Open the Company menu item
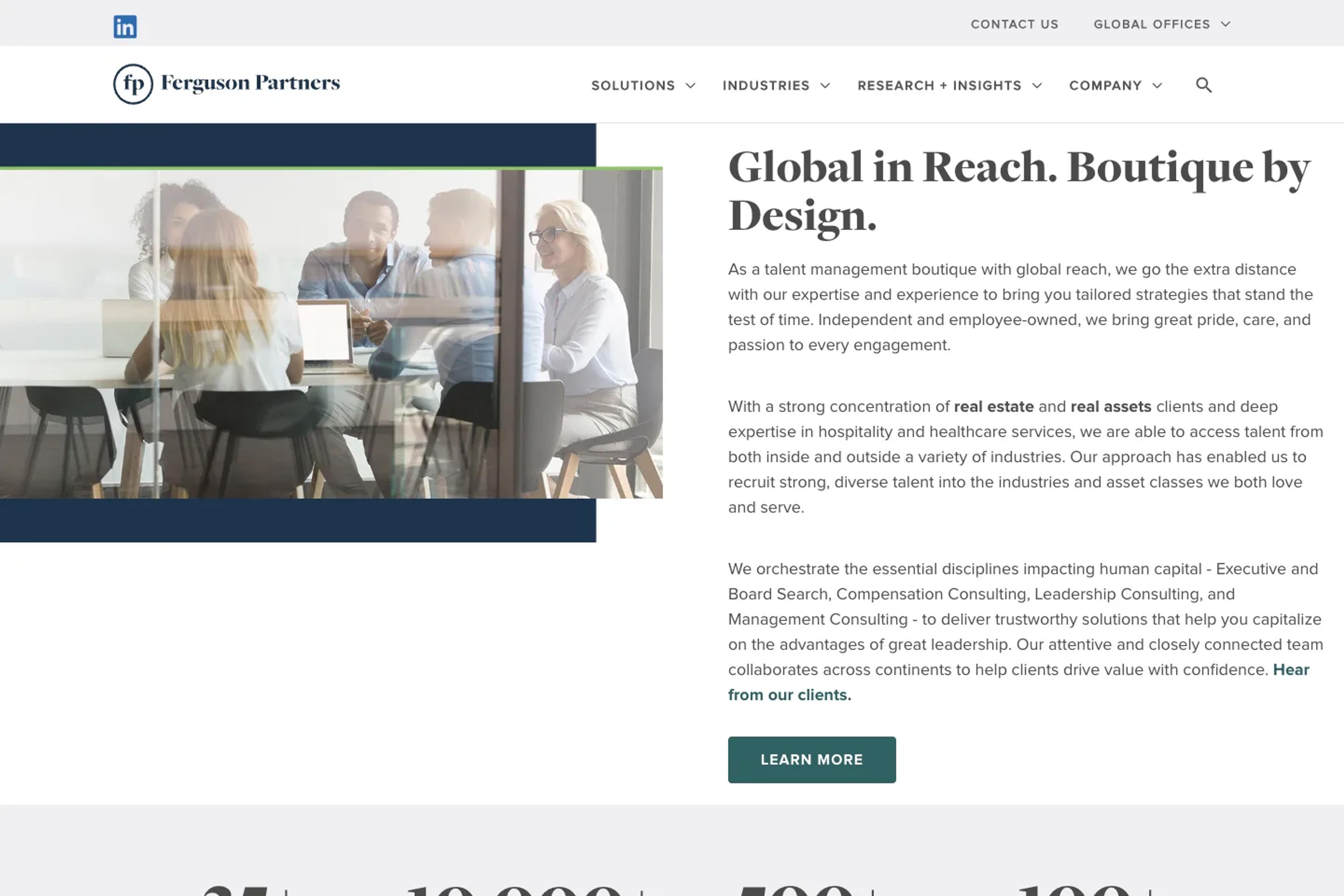The height and width of the screenshot is (896, 1344). tap(1105, 86)
